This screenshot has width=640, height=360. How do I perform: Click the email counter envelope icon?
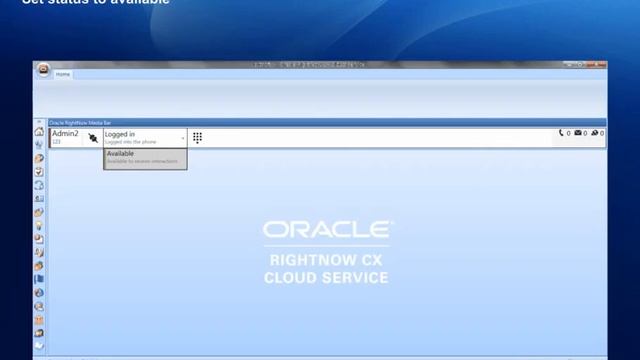click(x=578, y=133)
